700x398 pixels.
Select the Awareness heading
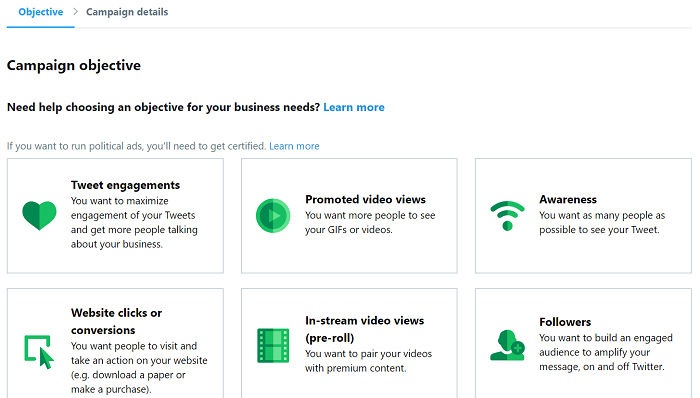pyautogui.click(x=568, y=199)
